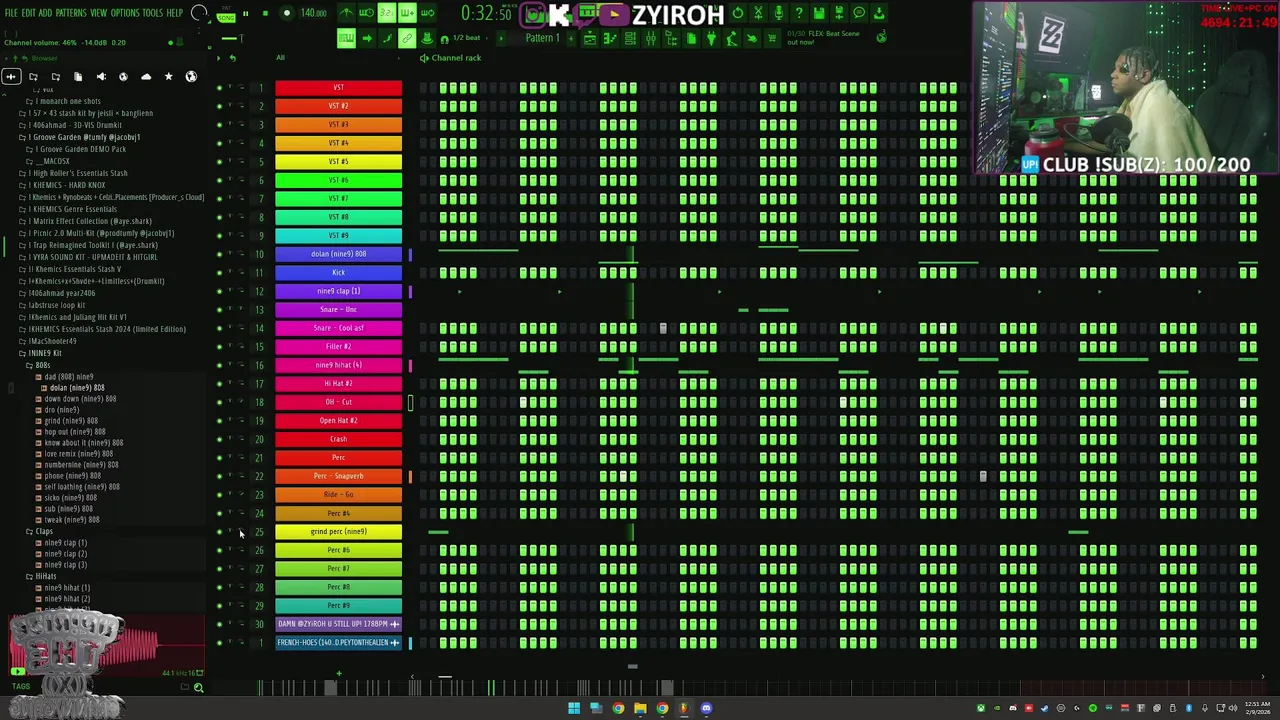Open the help question mark icon
Image resolution: width=1280 pixels, height=720 pixels.
pyautogui.click(x=798, y=13)
